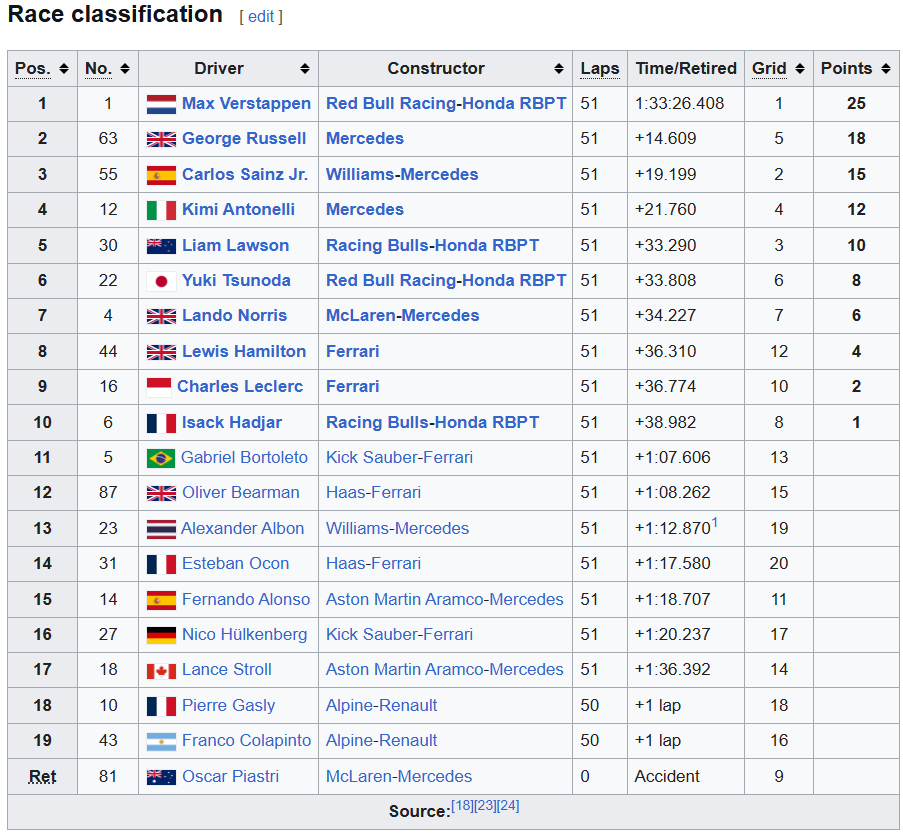The image size is (903, 833).
Task: Open source reference [18]
Action: (462, 806)
